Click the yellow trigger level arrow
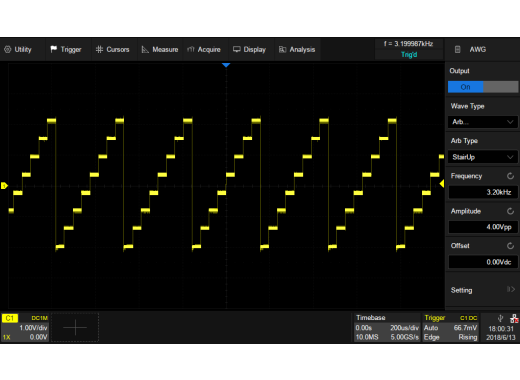Screen dimensions: 520x380 pyautogui.click(x=442, y=184)
